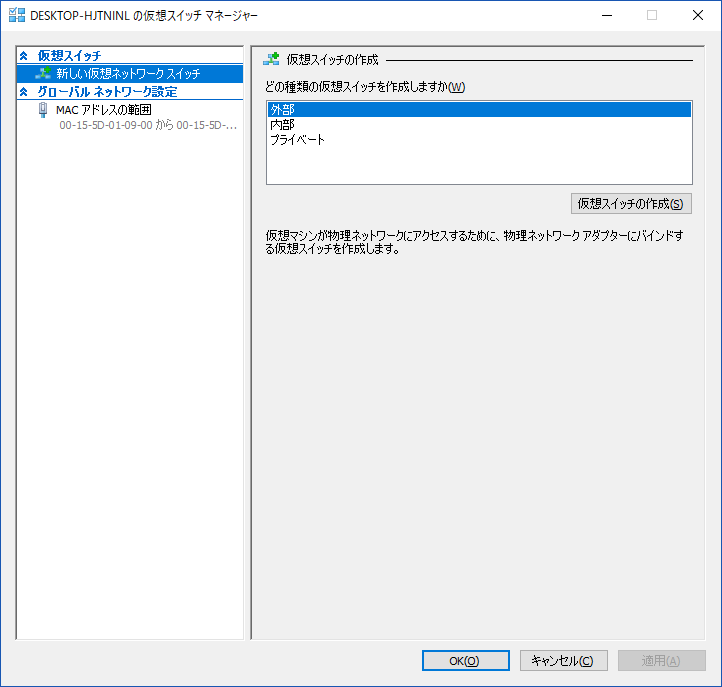Close the virtual switch manager window
This screenshot has height=687, width=722.
coord(698,15)
